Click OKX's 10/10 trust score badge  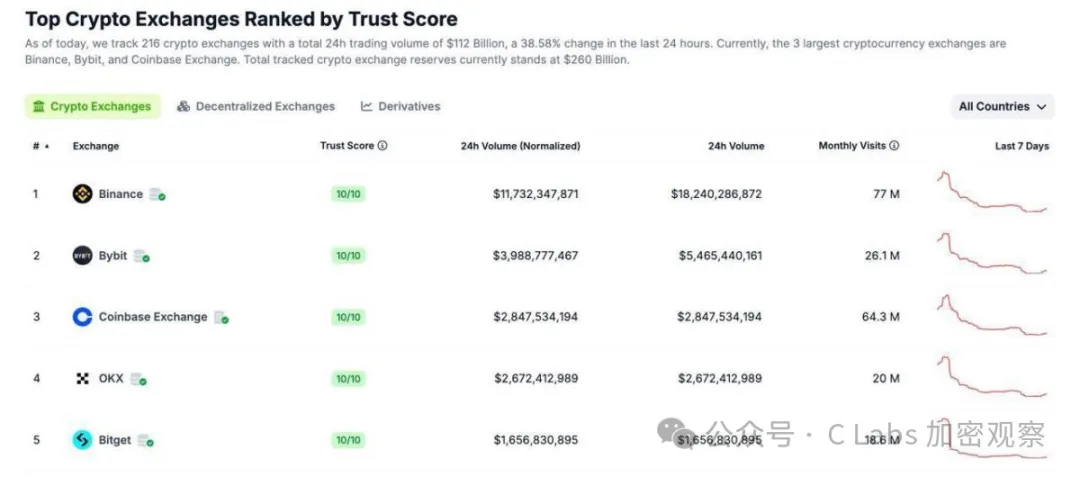point(348,379)
